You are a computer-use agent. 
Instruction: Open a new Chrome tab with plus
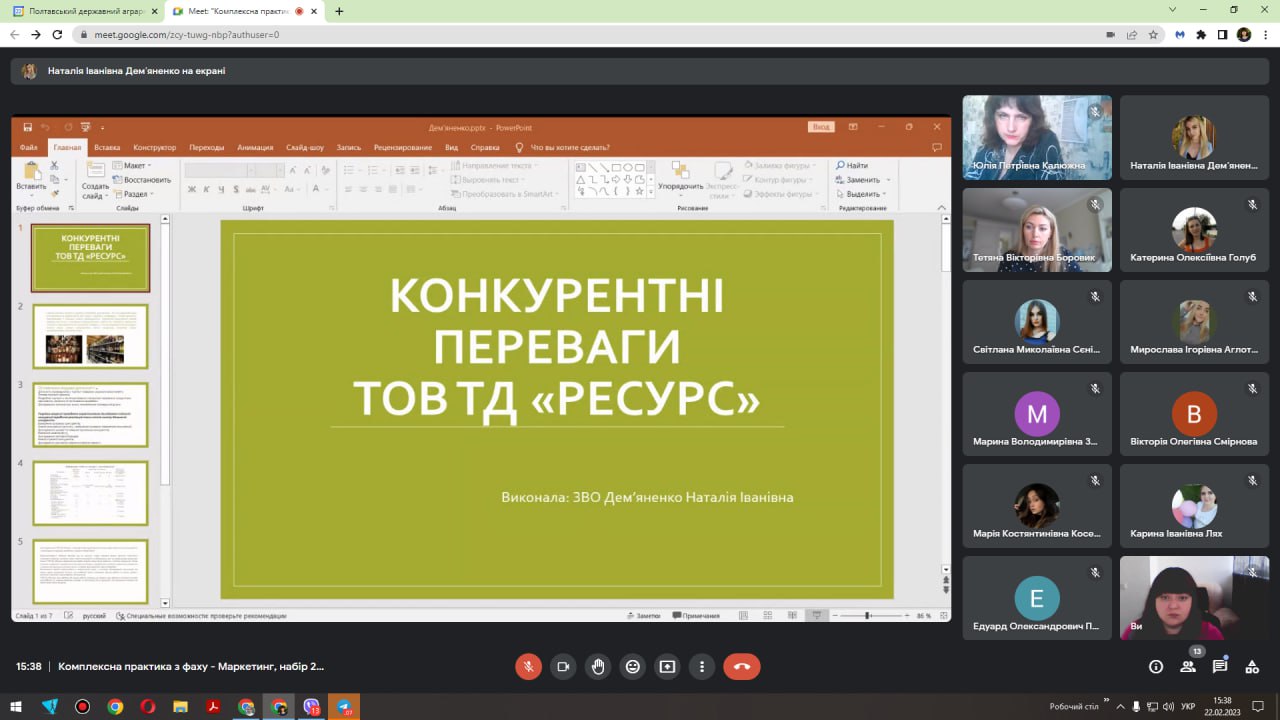coord(339,11)
